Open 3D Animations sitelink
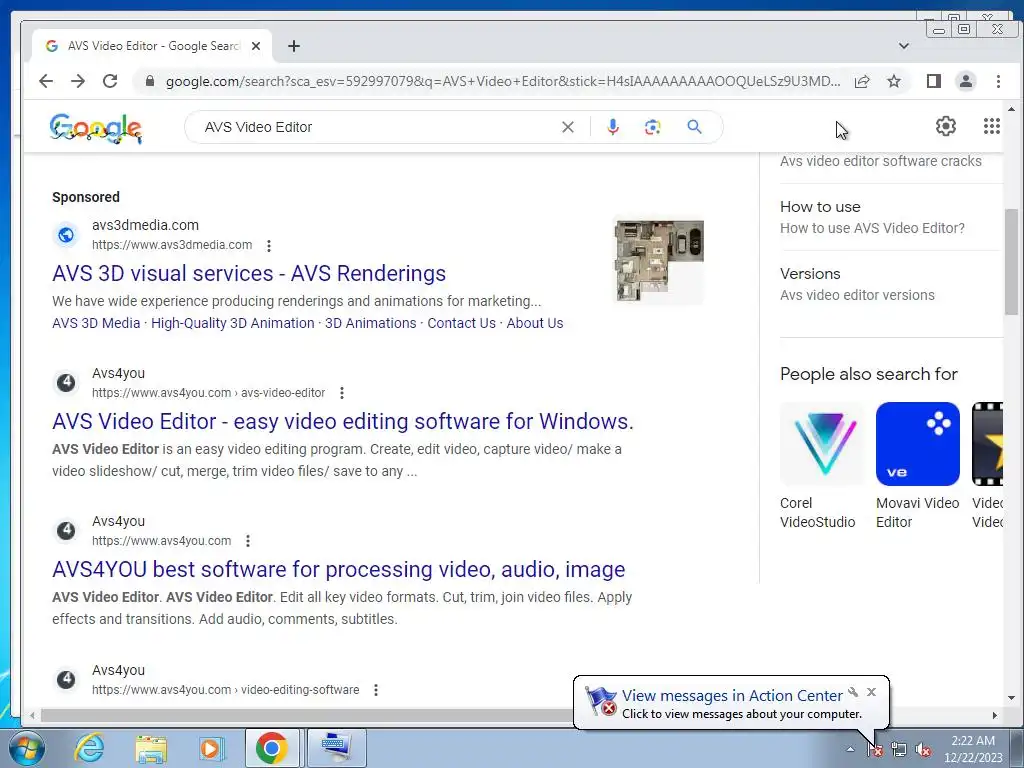Screen dimensions: 1024x768 (370, 323)
